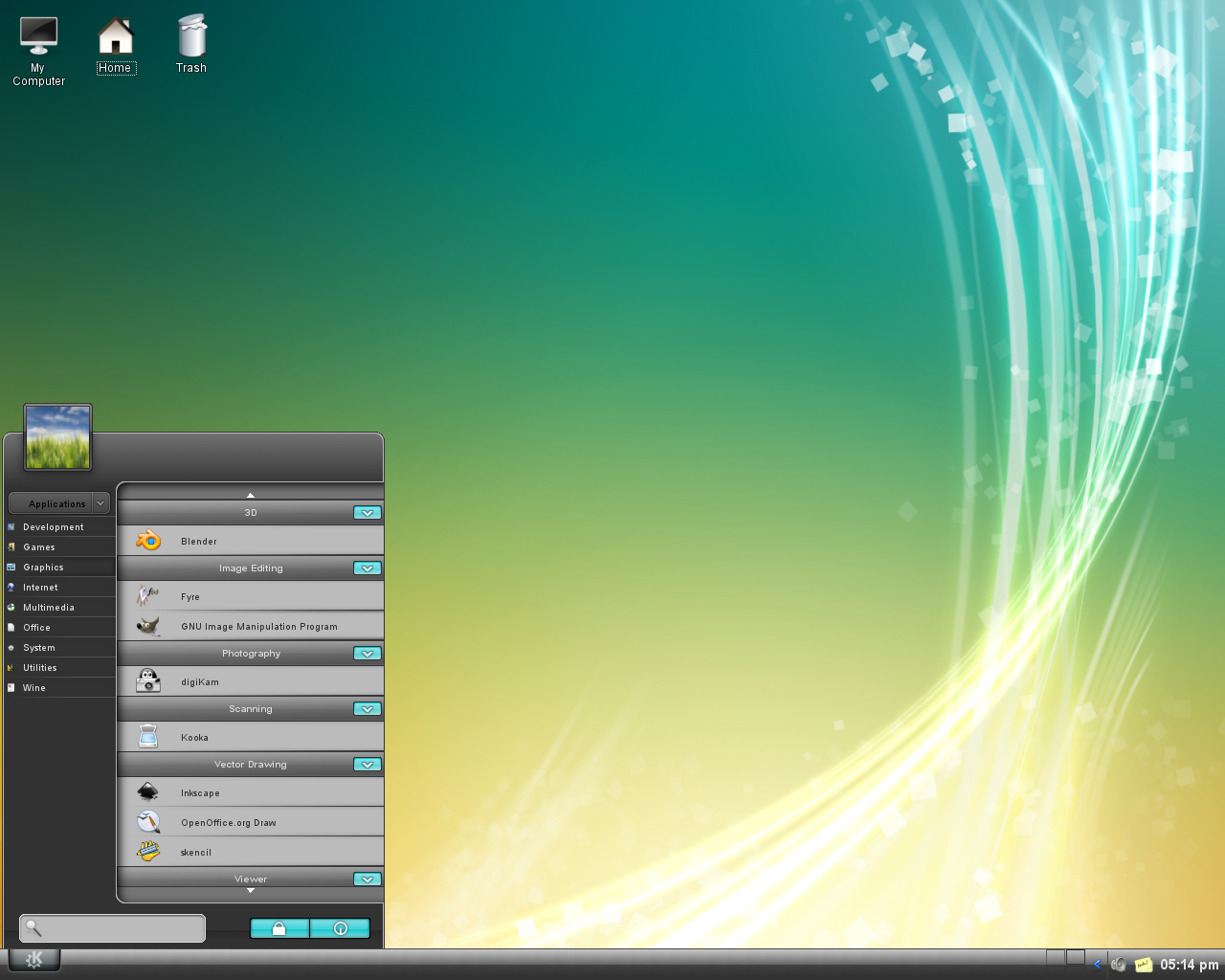Viewport: 1225px width, 980px height.
Task: Click the K menu launcher button
Action: click(x=34, y=960)
